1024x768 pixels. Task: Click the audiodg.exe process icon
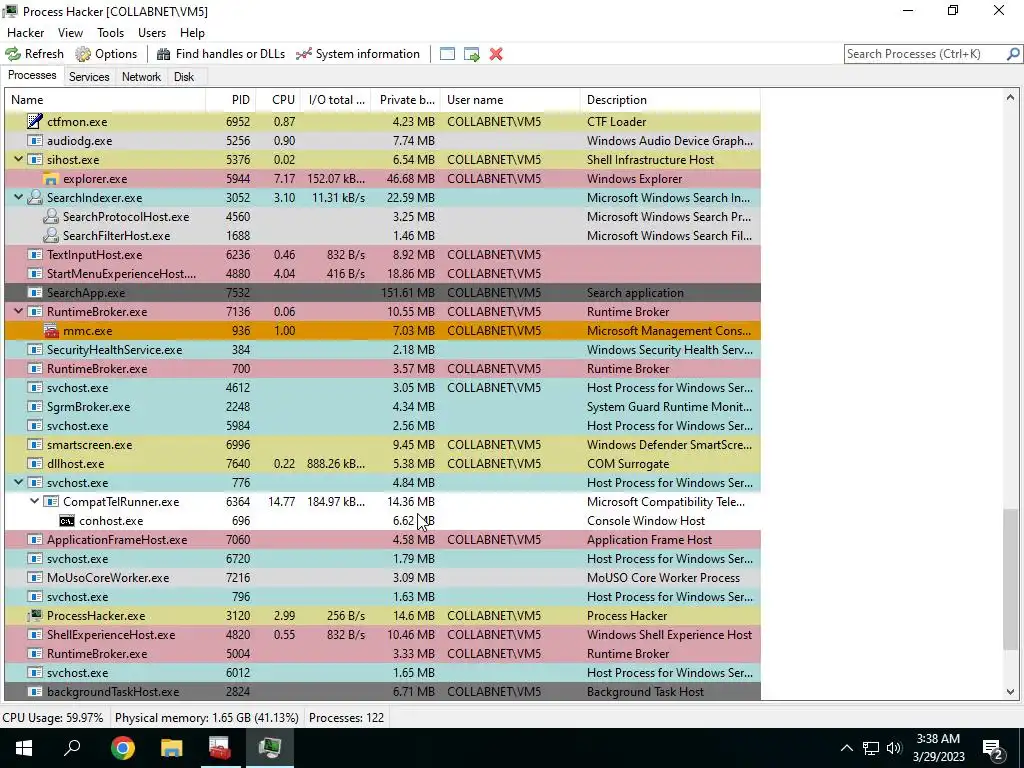pyautogui.click(x=35, y=140)
